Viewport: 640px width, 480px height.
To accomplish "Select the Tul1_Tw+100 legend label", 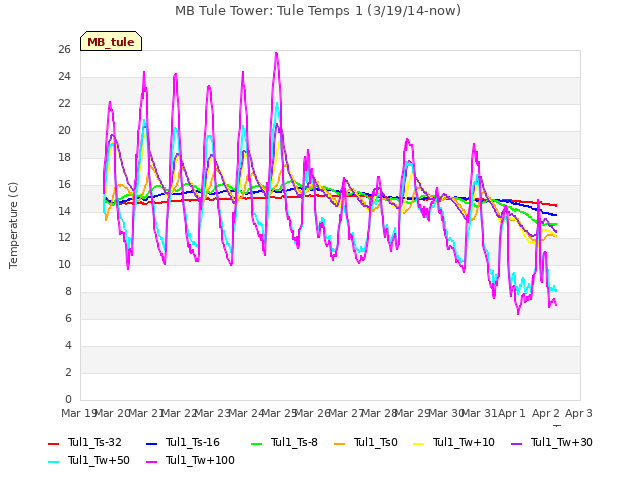I will tap(200, 460).
